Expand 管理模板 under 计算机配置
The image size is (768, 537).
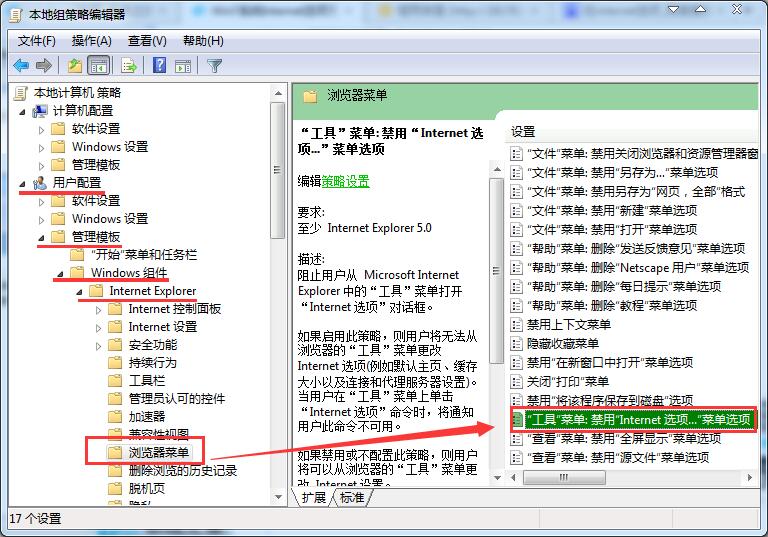pos(41,166)
